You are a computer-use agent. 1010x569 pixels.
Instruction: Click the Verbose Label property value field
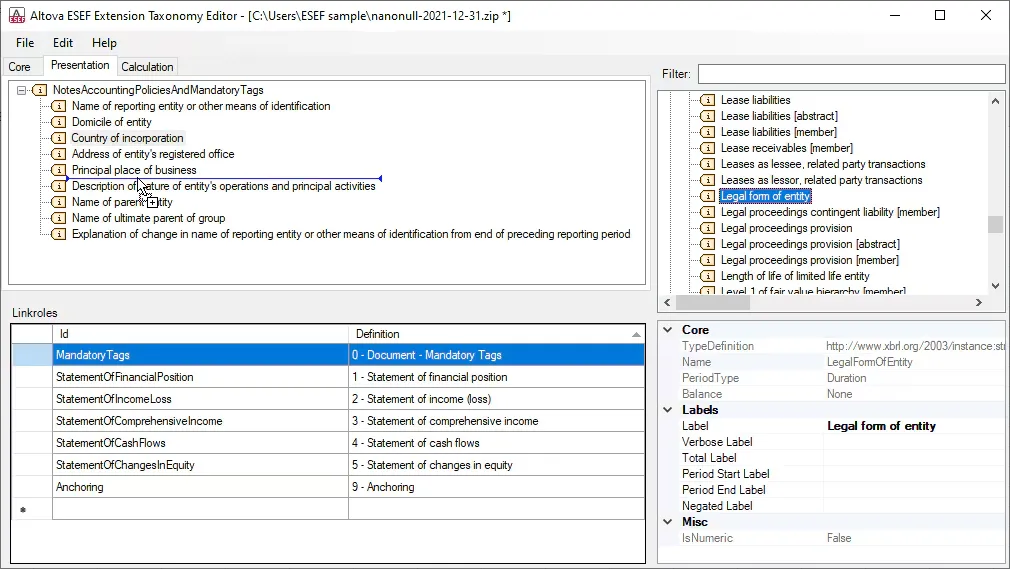[x=914, y=442]
